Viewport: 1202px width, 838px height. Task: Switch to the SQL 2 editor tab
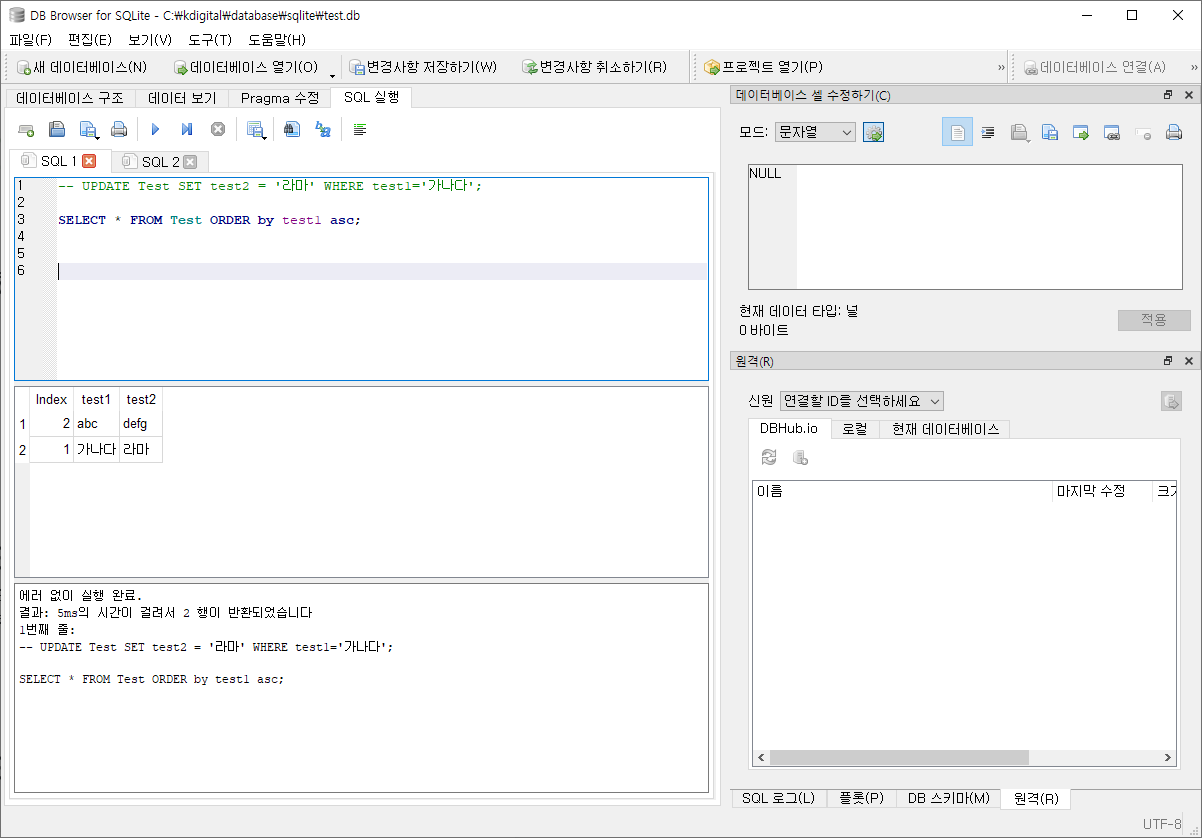160,162
